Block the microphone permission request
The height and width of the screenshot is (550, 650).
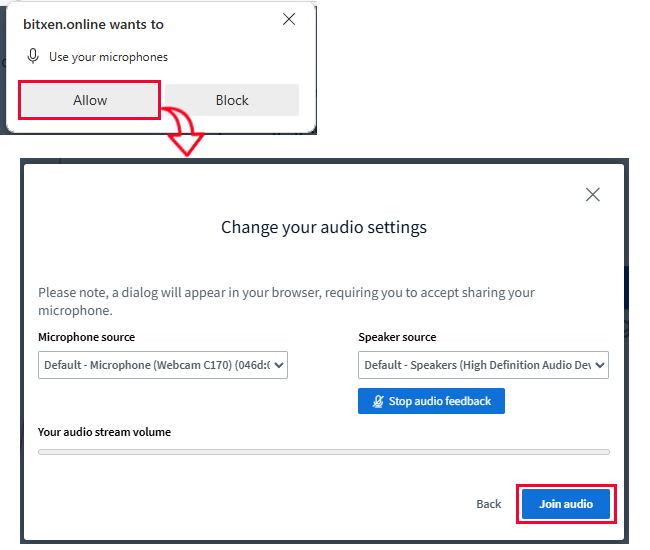click(232, 100)
